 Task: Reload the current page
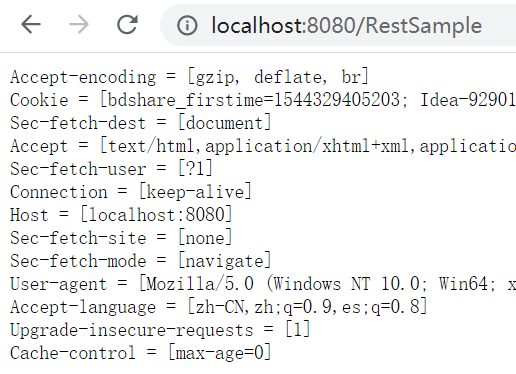pos(127,24)
